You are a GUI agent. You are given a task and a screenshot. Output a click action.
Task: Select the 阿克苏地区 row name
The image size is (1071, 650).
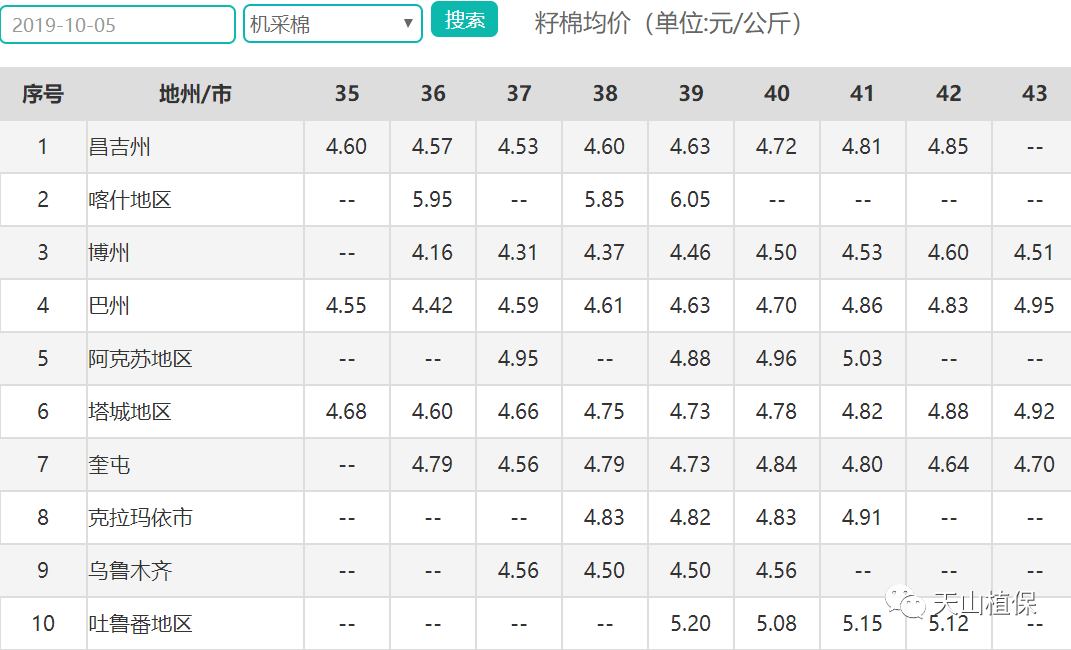tap(140, 358)
